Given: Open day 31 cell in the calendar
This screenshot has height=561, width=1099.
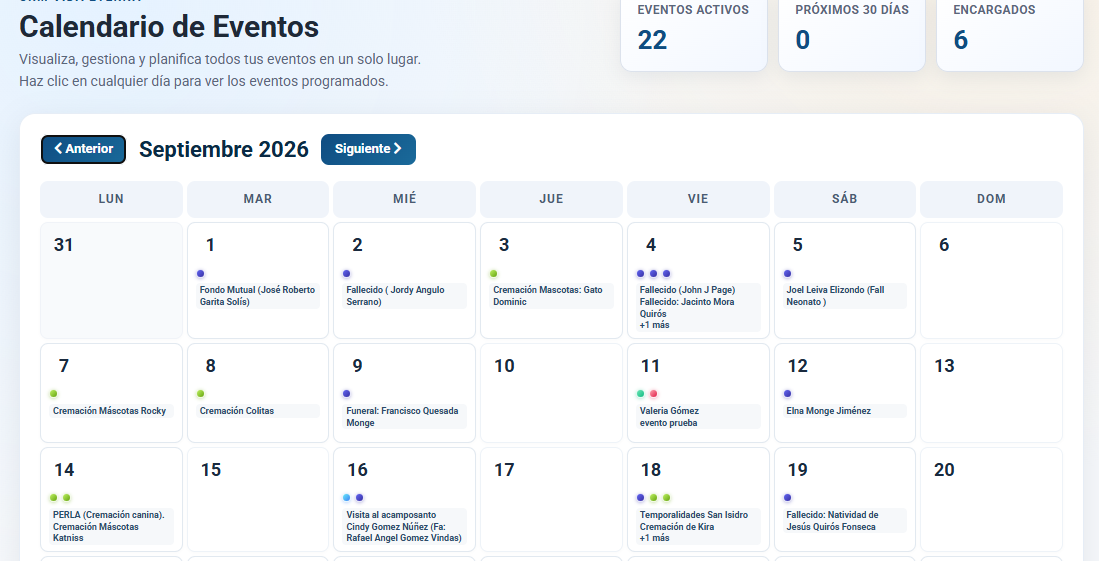Looking at the screenshot, I should click(x=111, y=280).
